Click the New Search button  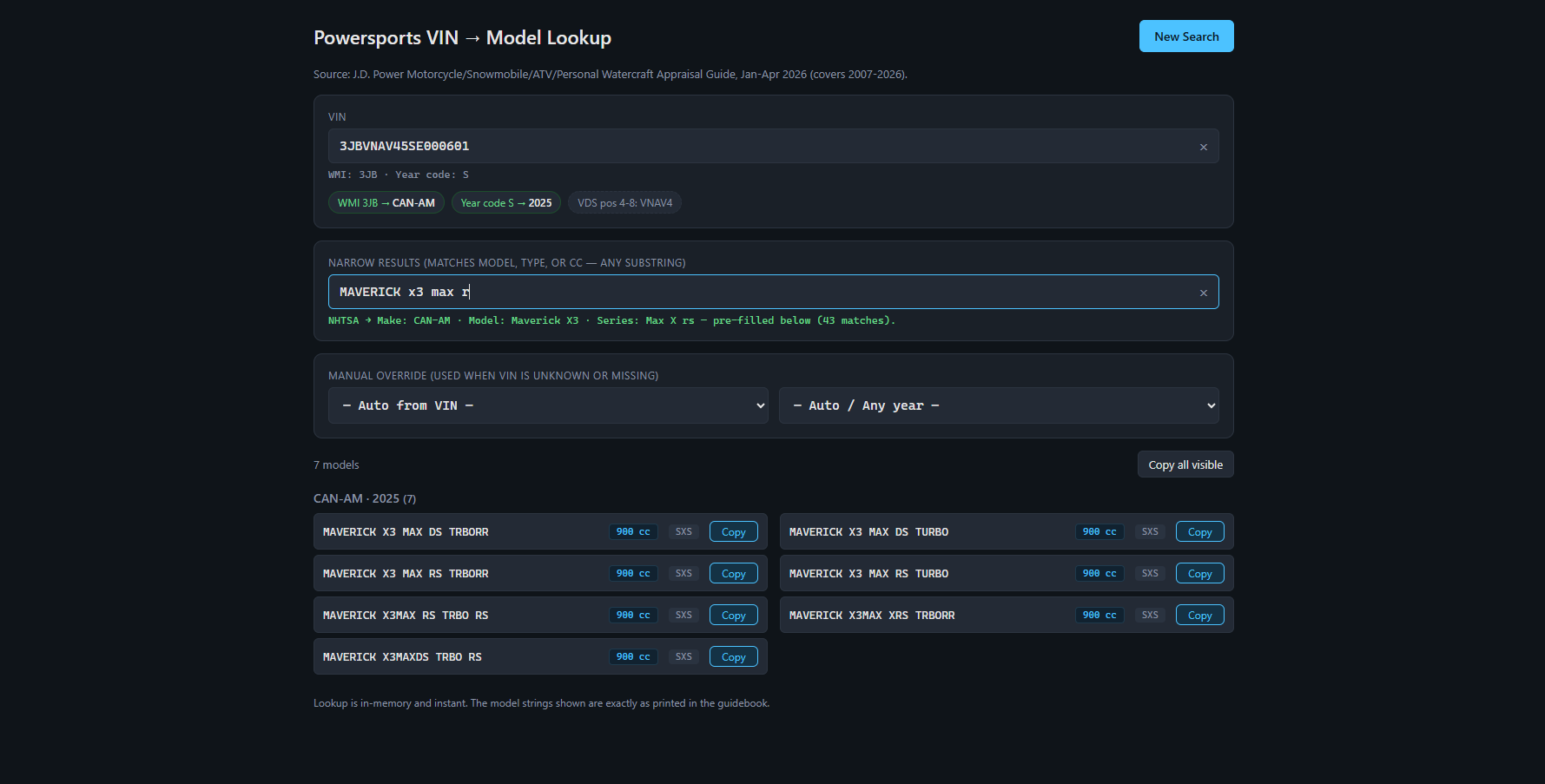(x=1186, y=36)
